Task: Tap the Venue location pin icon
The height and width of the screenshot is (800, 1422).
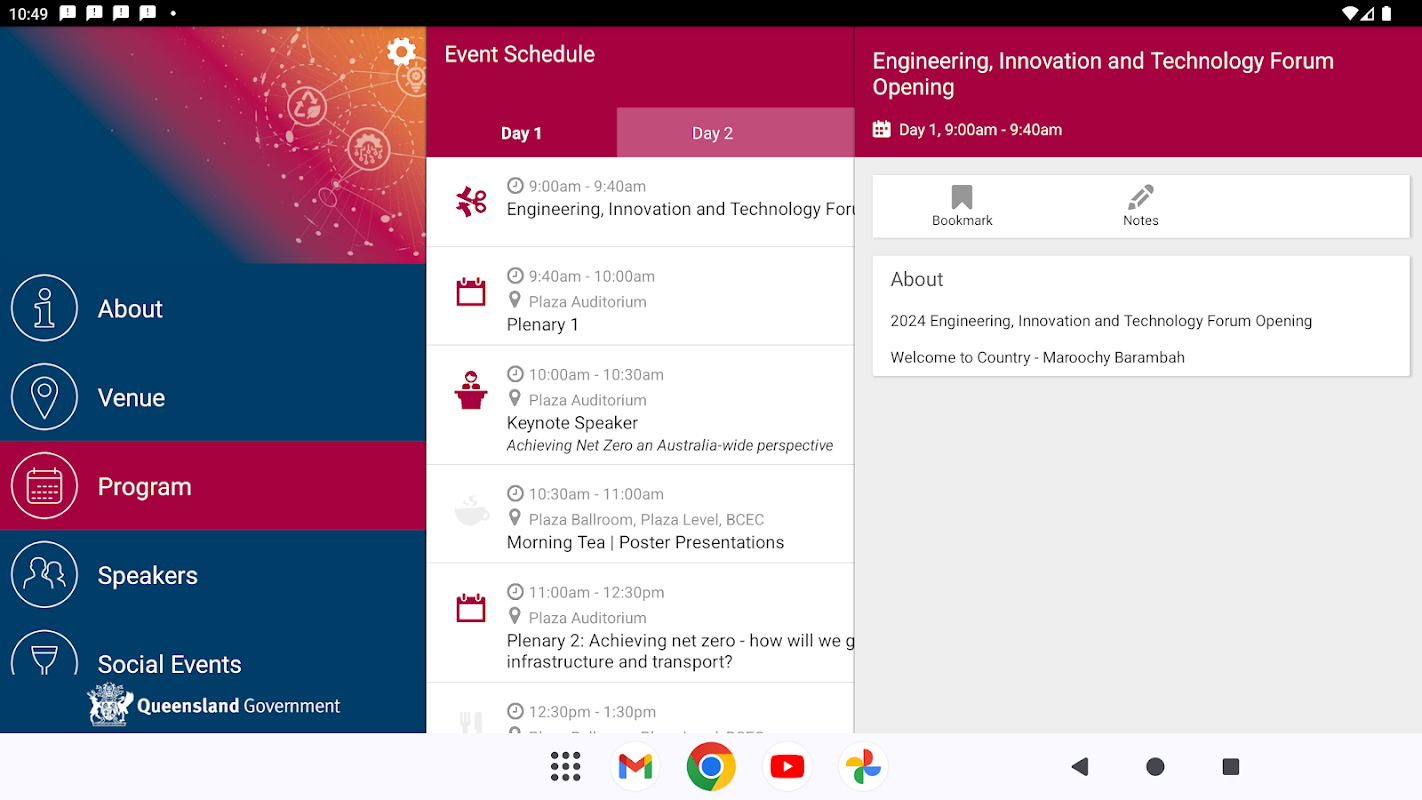Action: (x=44, y=397)
